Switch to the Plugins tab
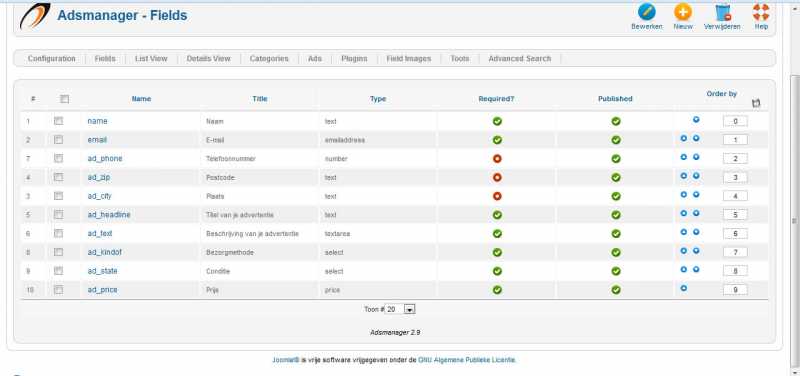 click(x=354, y=59)
